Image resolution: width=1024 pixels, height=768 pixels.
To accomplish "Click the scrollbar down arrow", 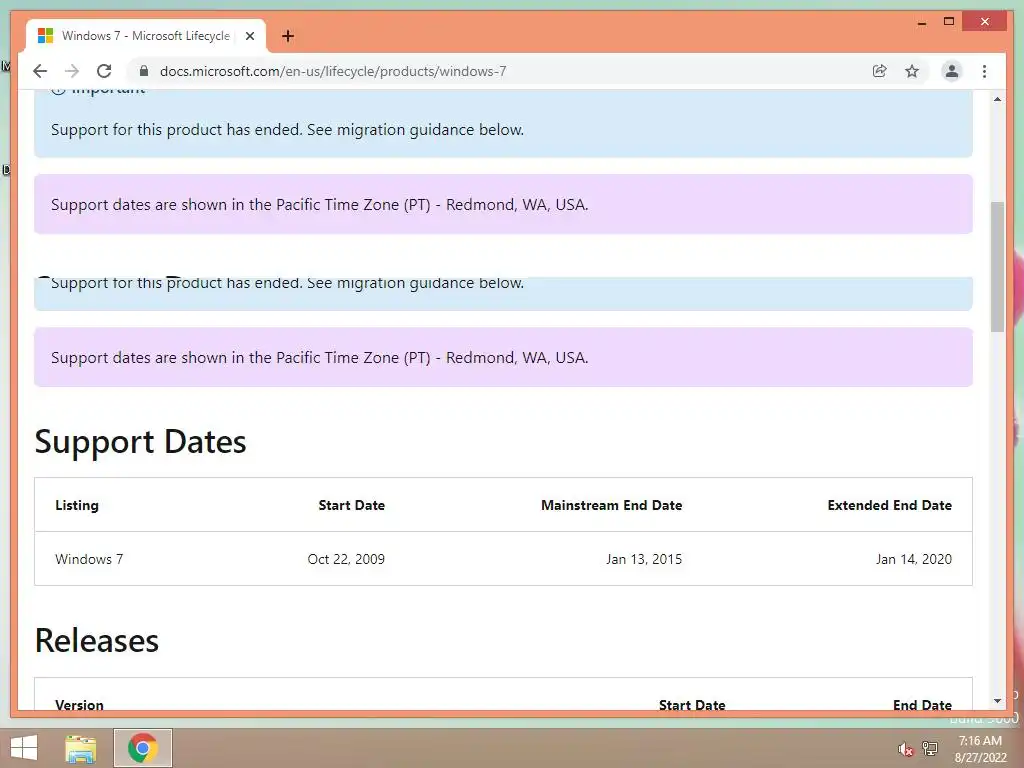I will (997, 701).
